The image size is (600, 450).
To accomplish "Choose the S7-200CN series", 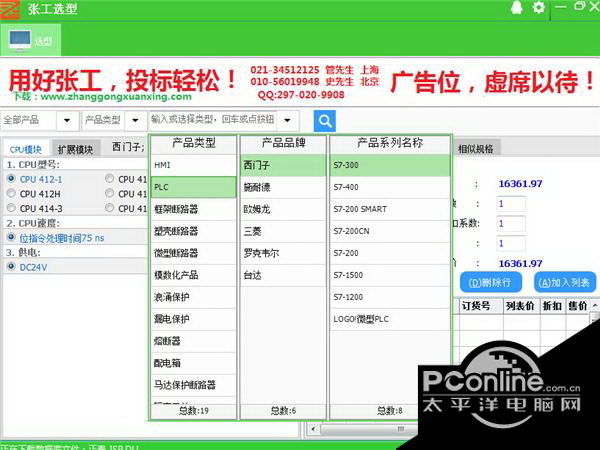I will coord(390,231).
